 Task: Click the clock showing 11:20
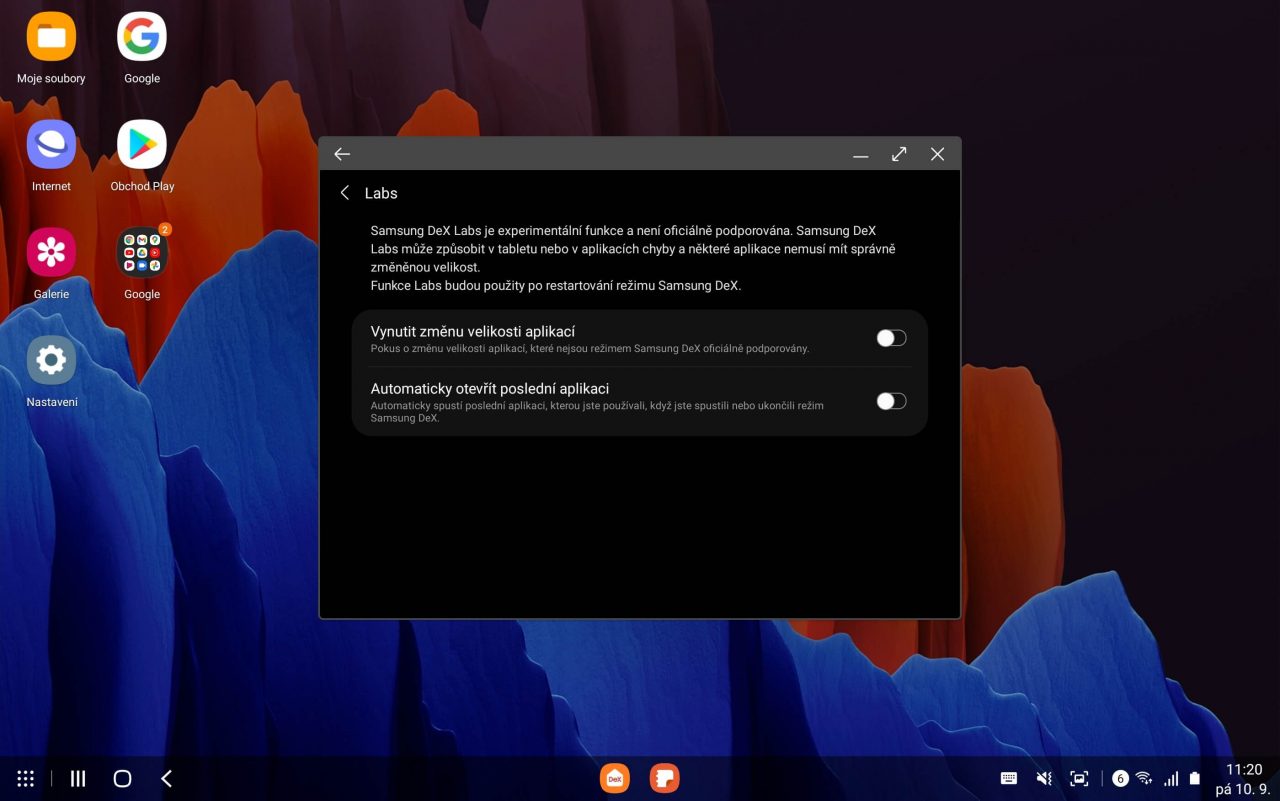click(1243, 770)
